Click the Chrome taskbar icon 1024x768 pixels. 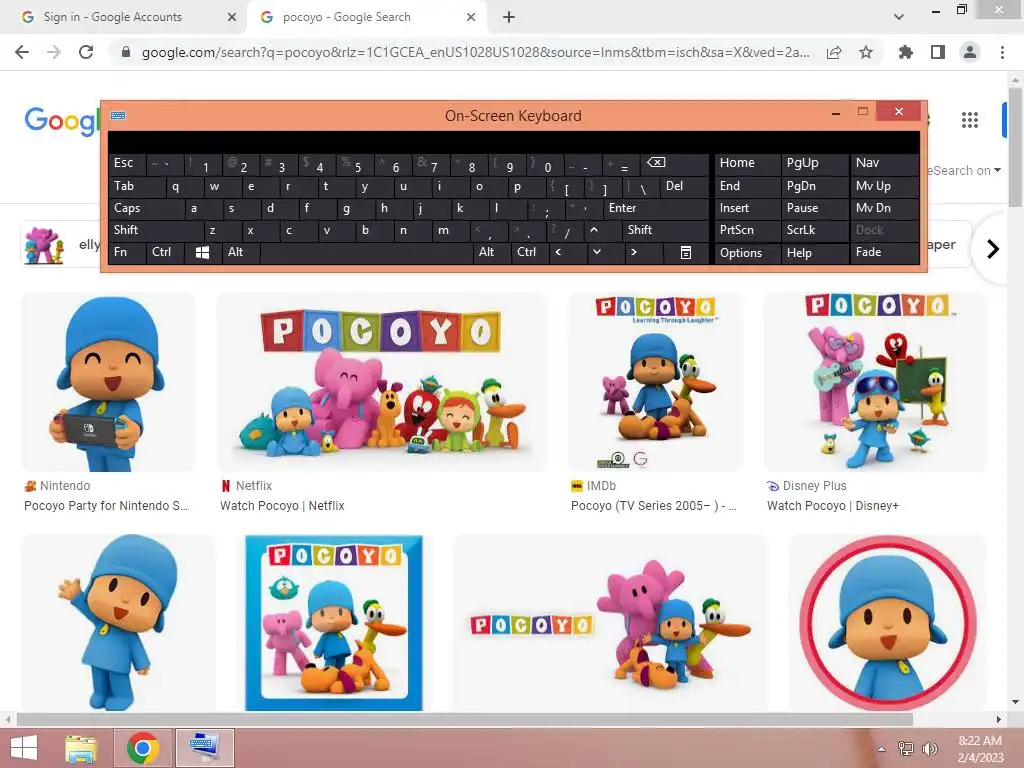pos(143,748)
